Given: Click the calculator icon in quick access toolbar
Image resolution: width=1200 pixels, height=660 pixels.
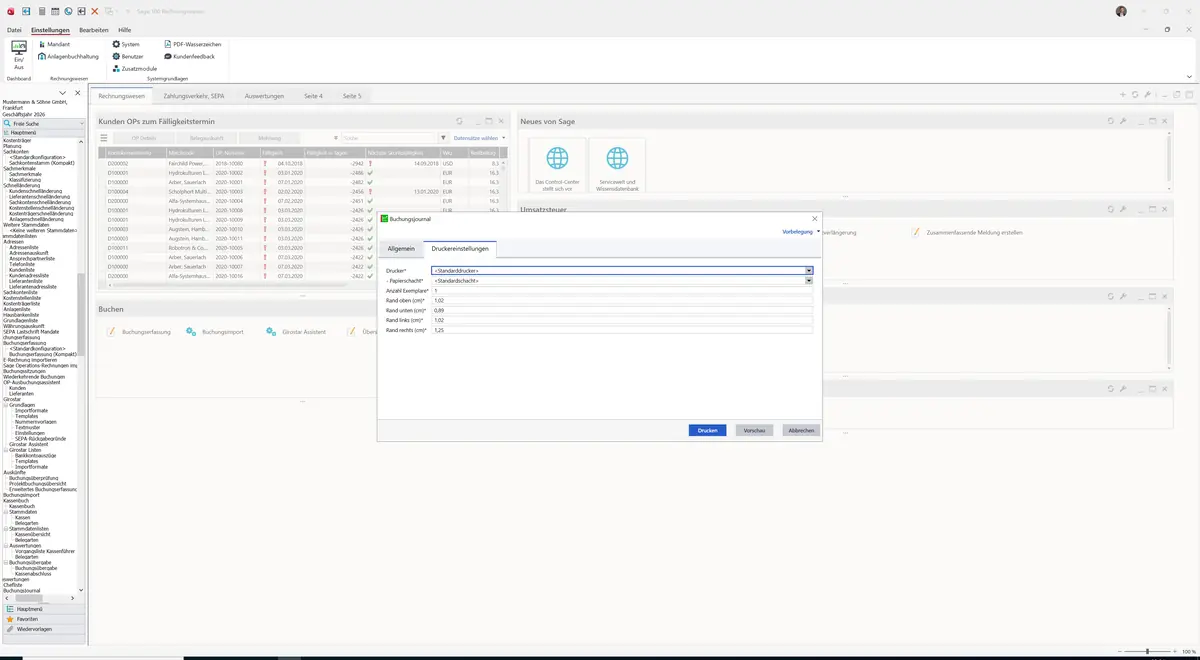Looking at the screenshot, I should point(41,11).
